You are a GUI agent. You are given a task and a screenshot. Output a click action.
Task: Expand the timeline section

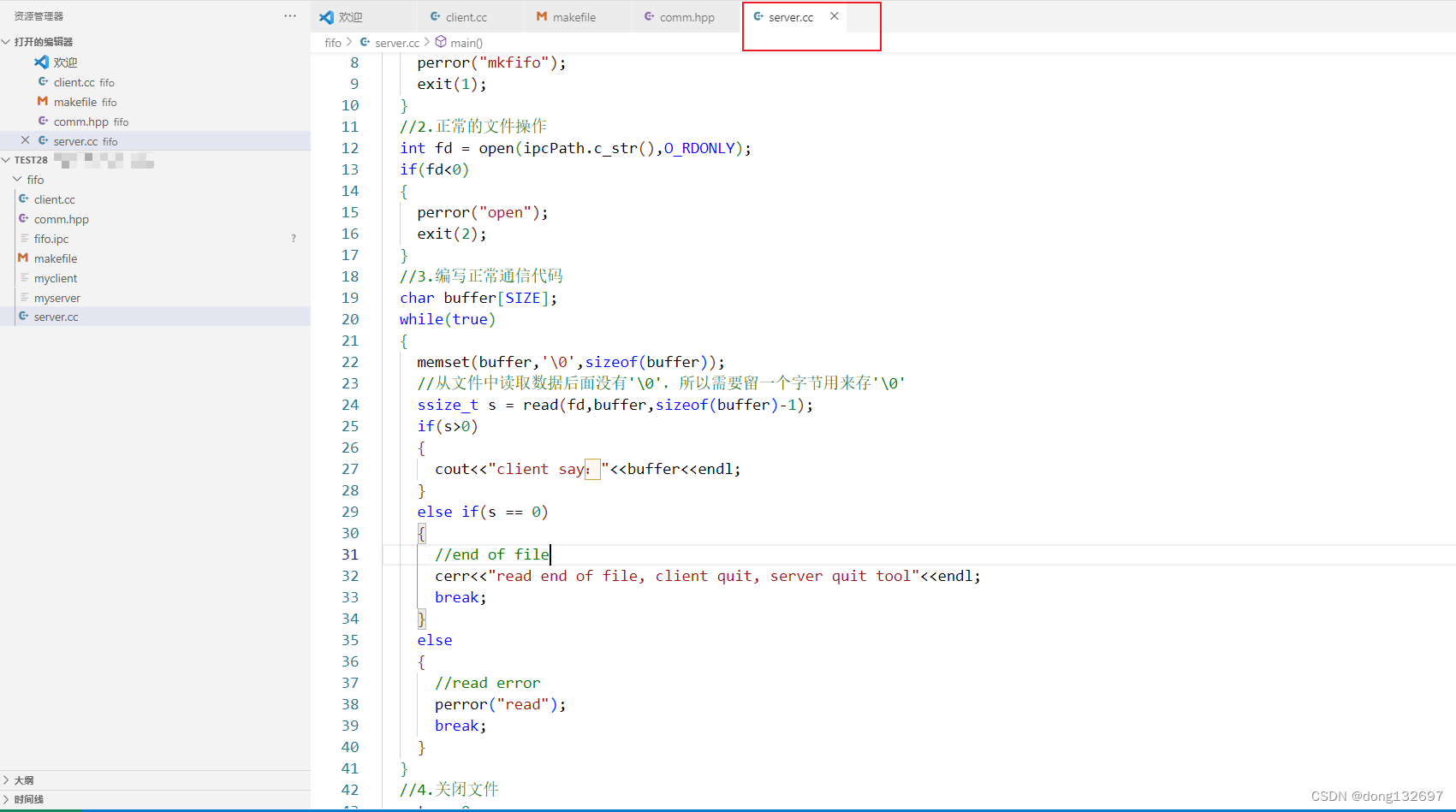6,799
